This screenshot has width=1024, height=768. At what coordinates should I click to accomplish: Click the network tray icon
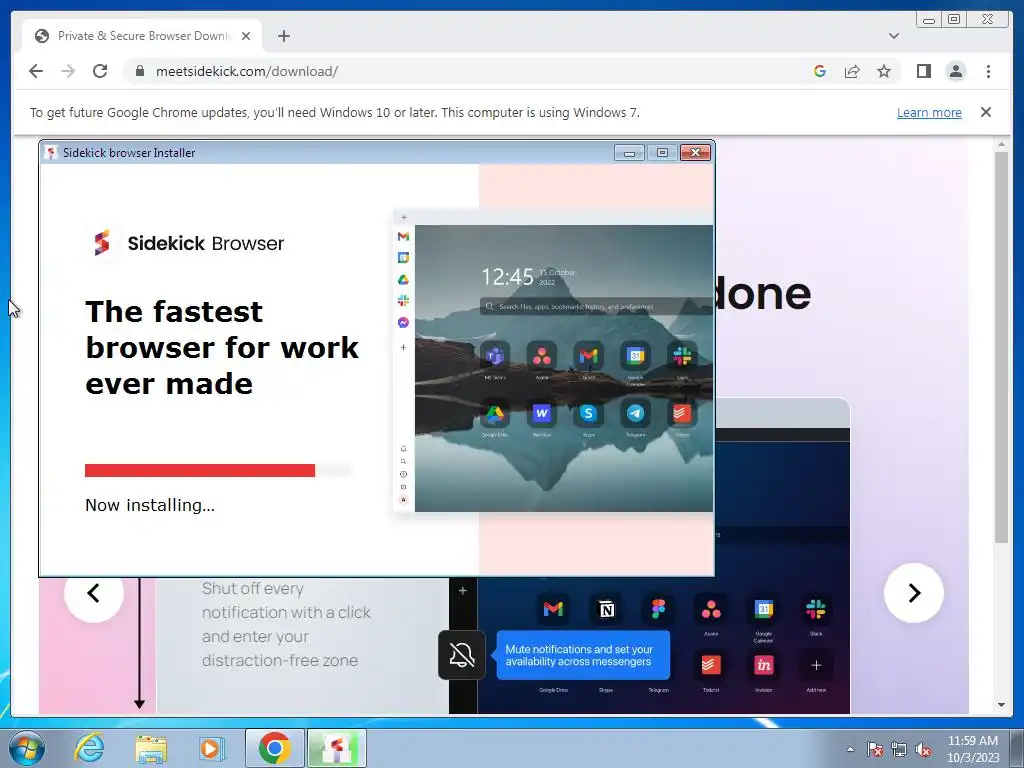pos(899,749)
